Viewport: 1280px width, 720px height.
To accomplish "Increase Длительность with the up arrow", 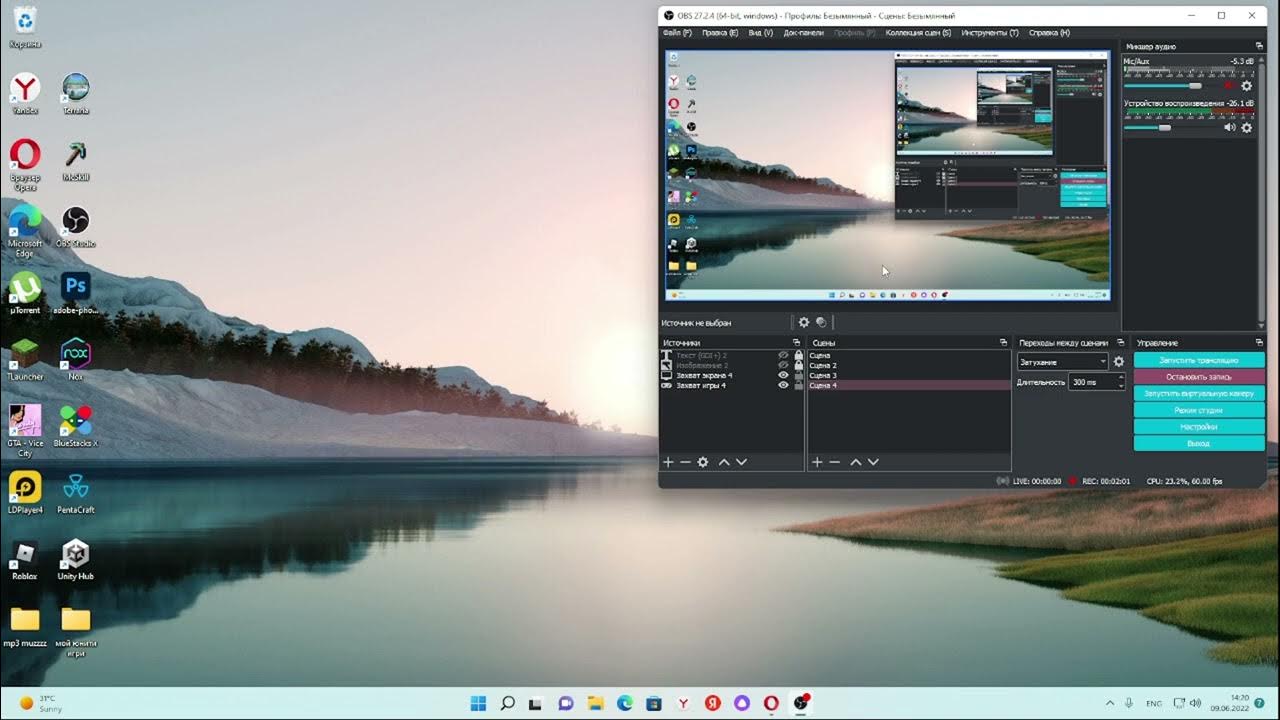I will [x=1121, y=378].
